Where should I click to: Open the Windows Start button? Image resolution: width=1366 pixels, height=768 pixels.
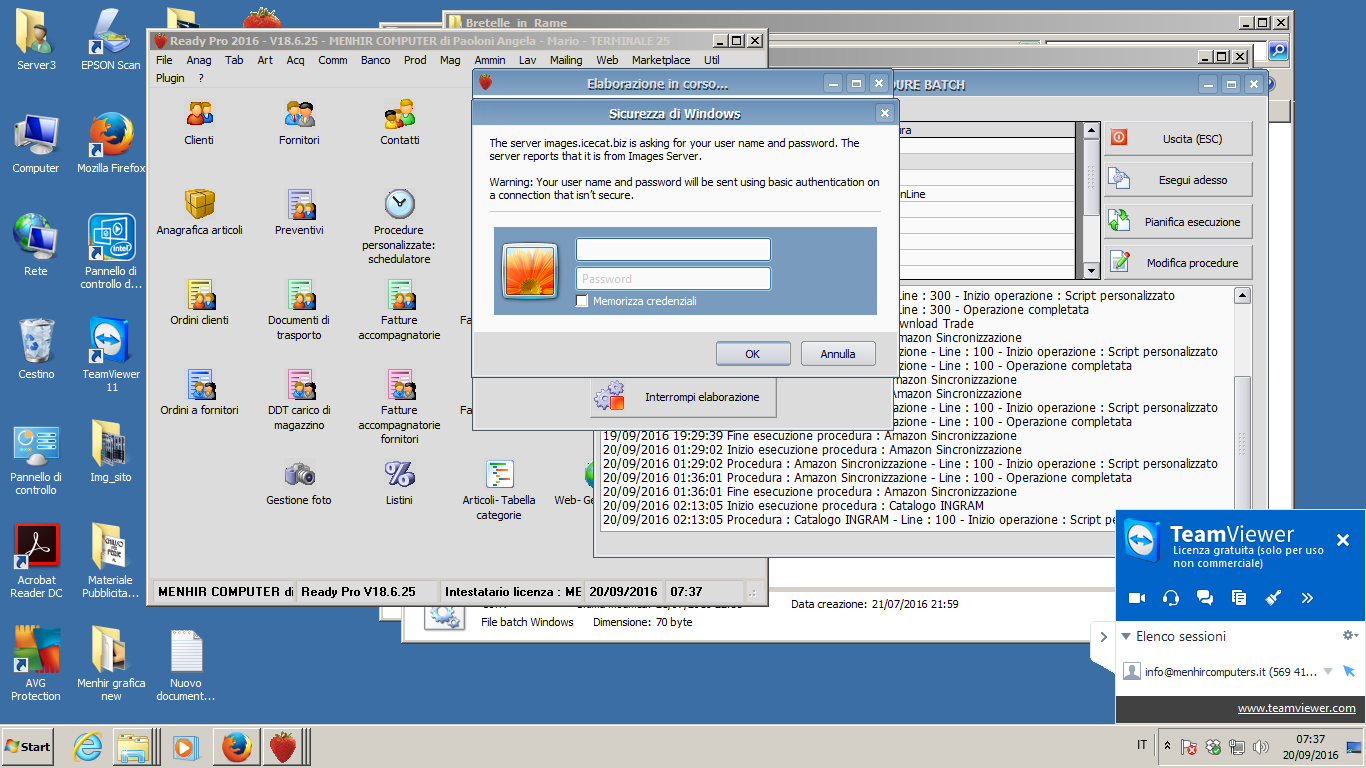(28, 746)
